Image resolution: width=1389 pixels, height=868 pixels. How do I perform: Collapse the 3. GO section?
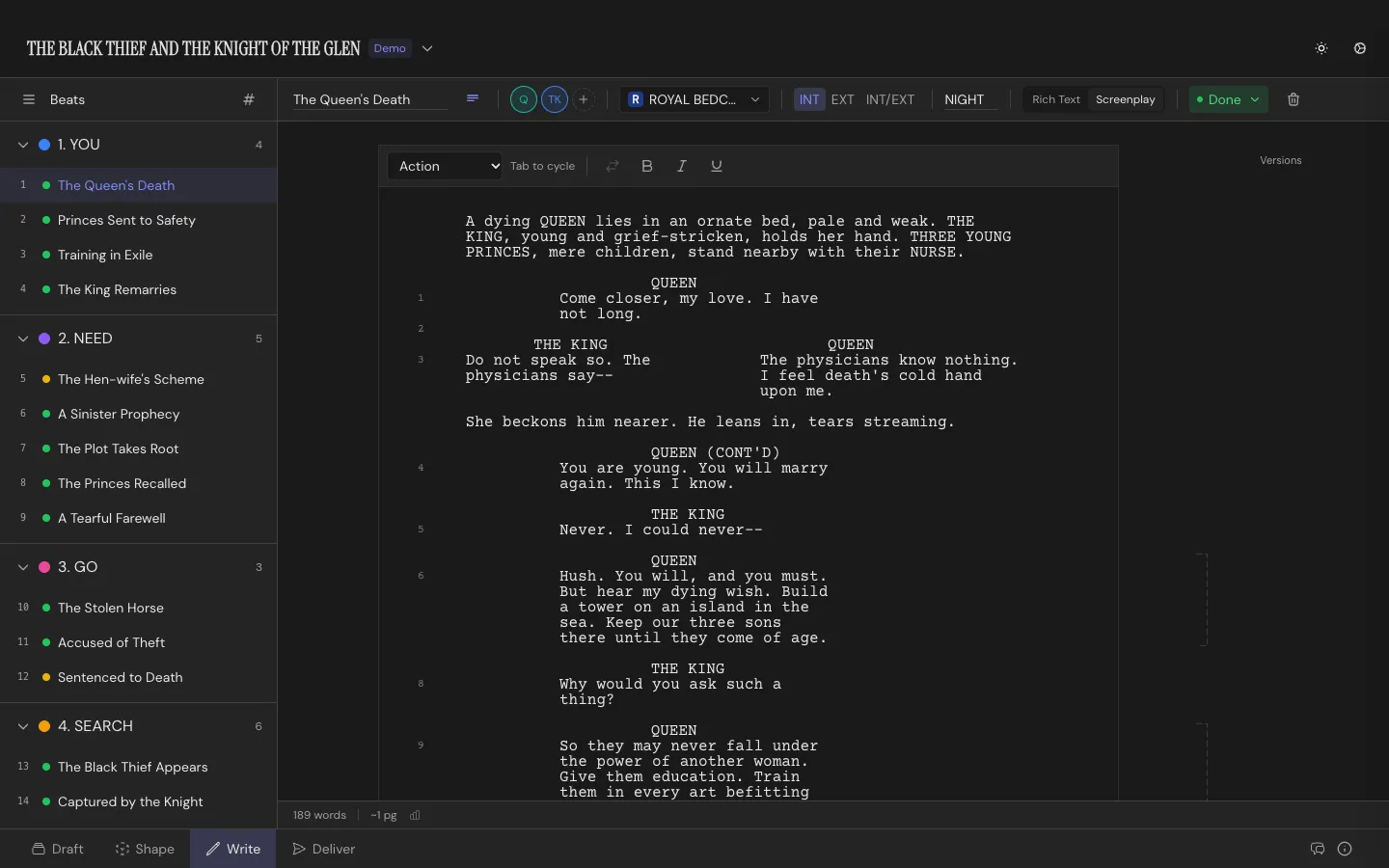pyautogui.click(x=23, y=567)
